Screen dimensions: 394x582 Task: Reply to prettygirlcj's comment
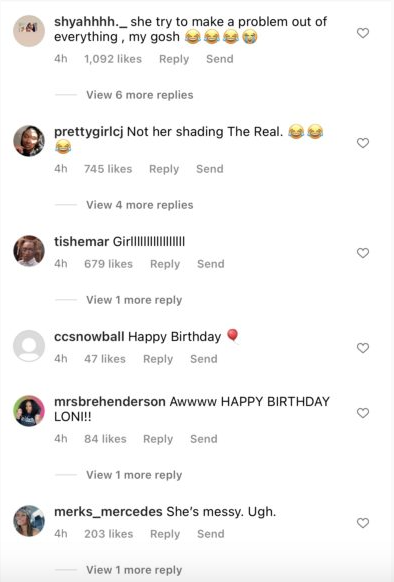click(x=164, y=169)
